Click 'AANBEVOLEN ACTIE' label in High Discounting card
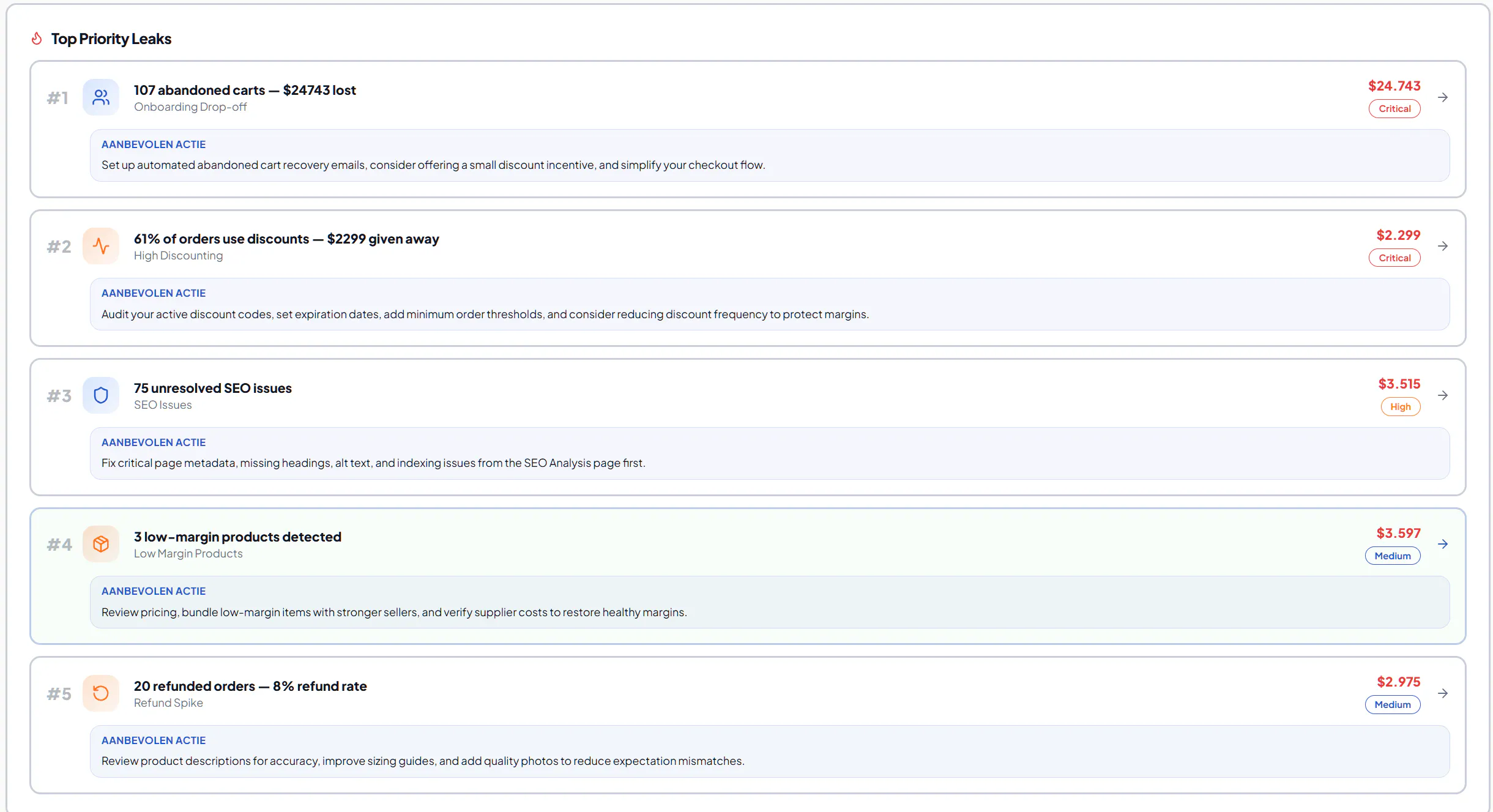 coord(154,293)
